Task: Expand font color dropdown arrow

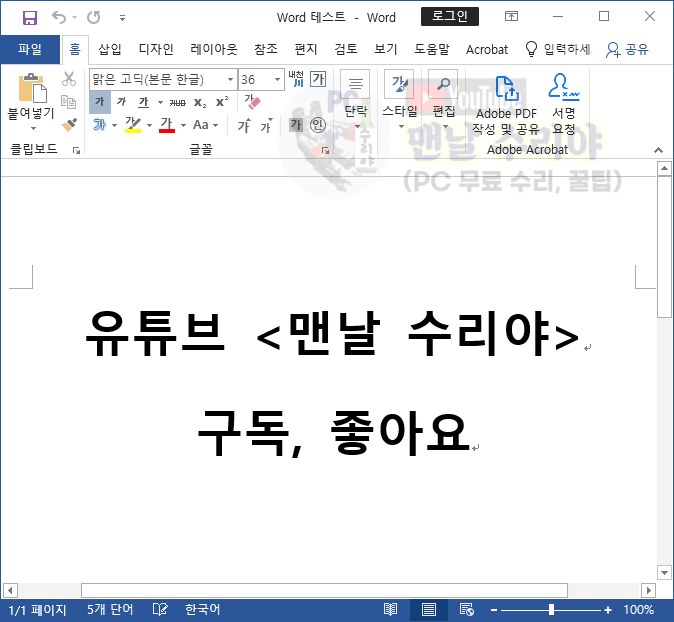Action: [183, 126]
